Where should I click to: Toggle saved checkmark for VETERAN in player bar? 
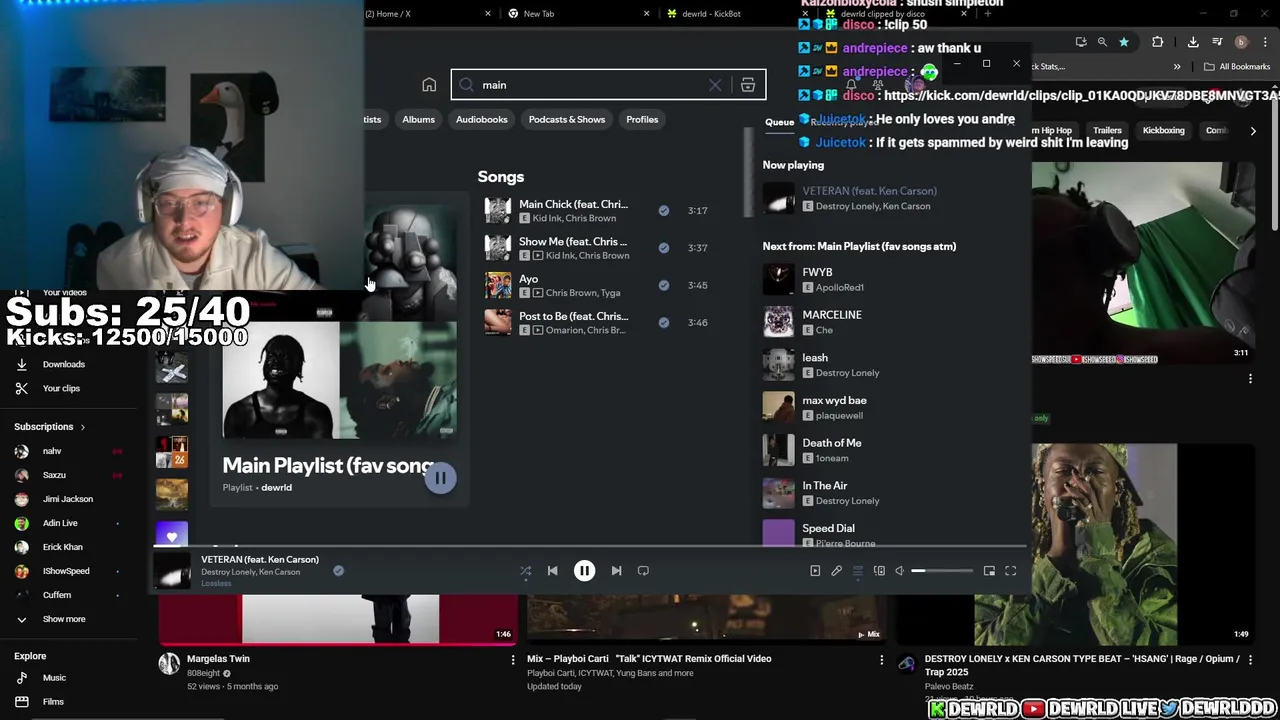click(338, 571)
